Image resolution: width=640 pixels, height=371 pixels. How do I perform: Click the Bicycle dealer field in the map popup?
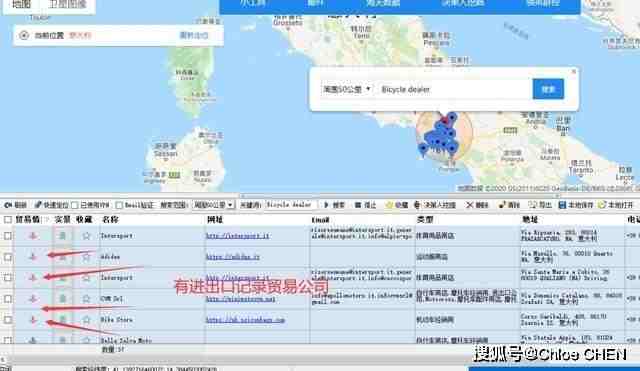(x=454, y=89)
